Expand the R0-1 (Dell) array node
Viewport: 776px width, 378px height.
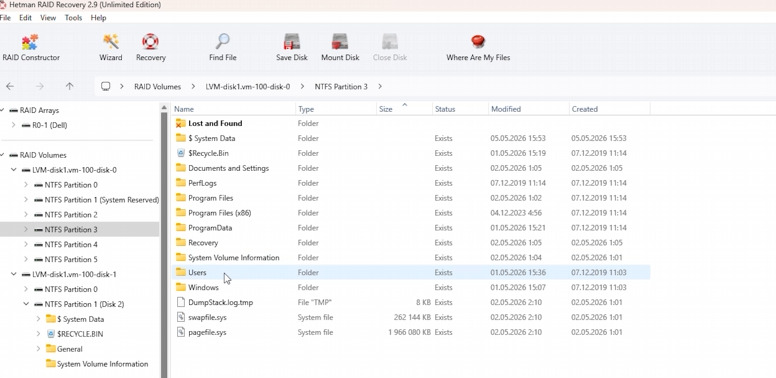[x=13, y=125]
